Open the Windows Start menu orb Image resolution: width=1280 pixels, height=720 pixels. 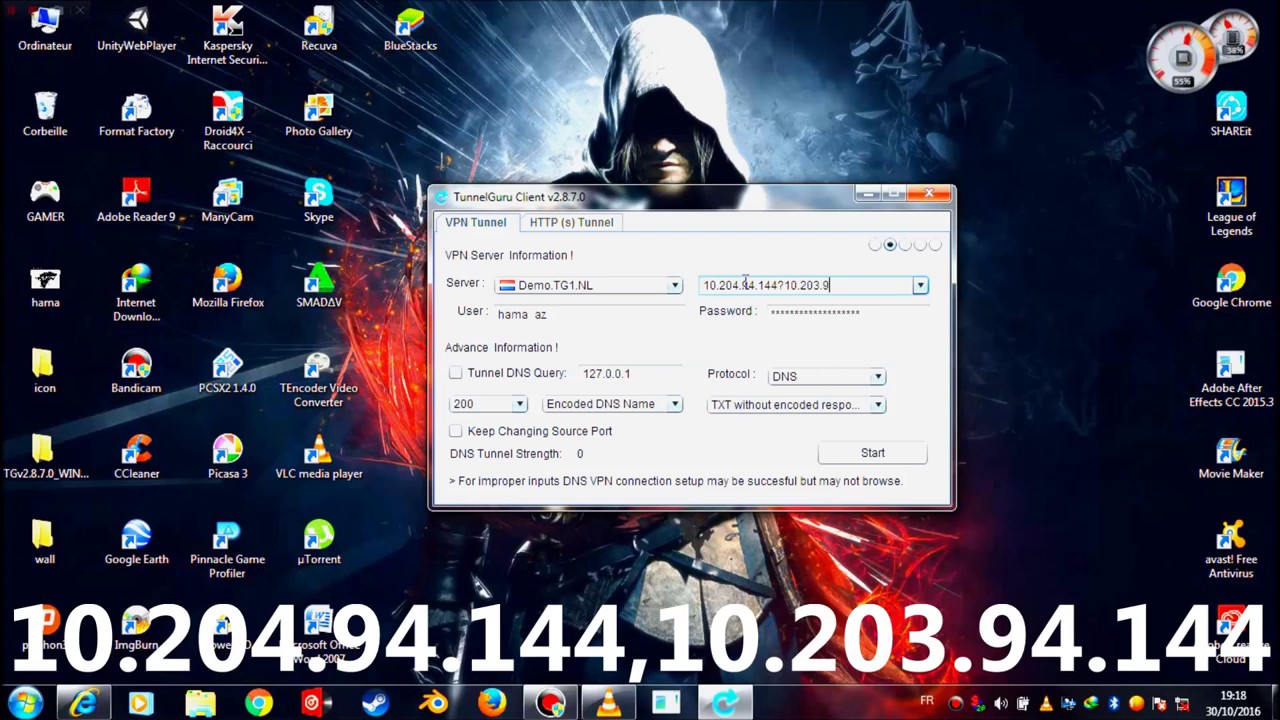26,703
